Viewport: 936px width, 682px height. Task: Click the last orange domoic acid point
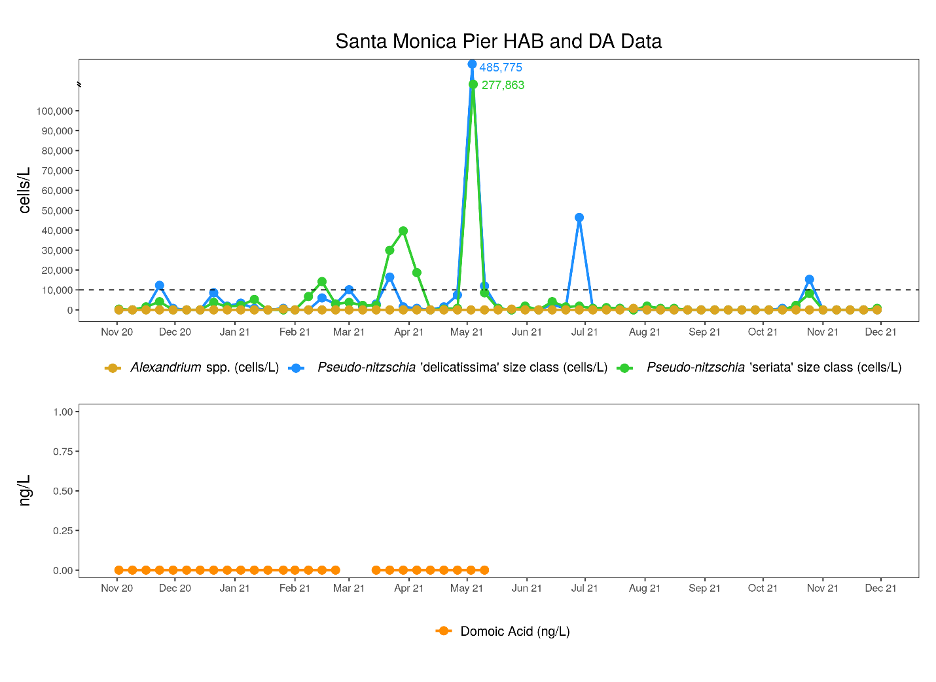pyautogui.click(x=484, y=570)
